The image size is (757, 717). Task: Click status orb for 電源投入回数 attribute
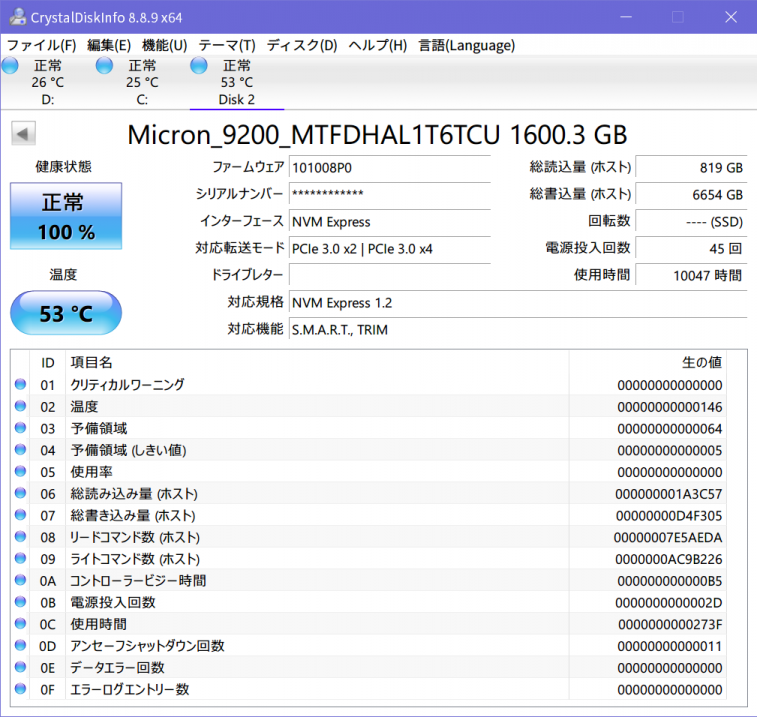click(x=21, y=603)
